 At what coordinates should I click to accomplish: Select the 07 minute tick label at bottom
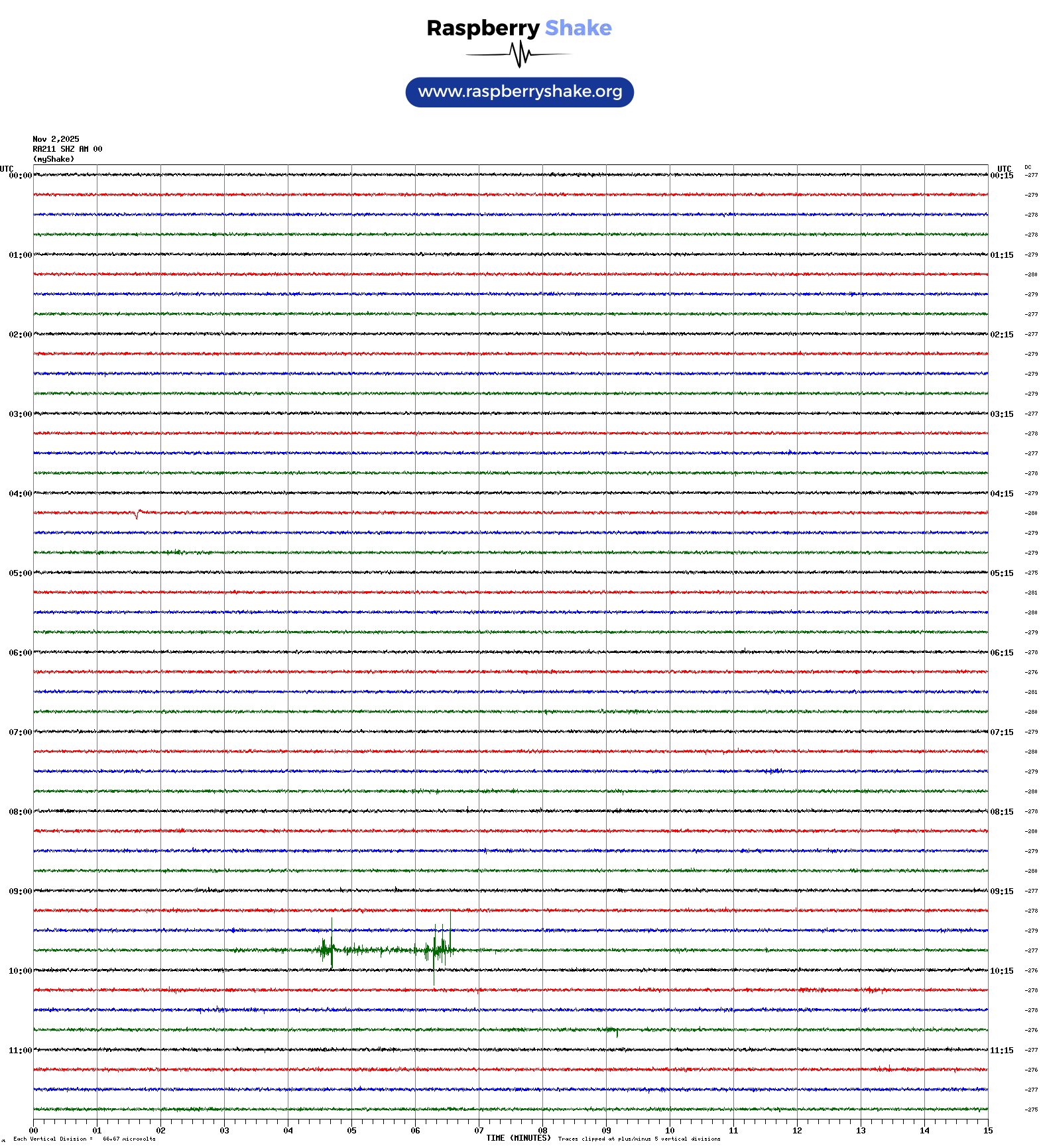coord(479,1131)
